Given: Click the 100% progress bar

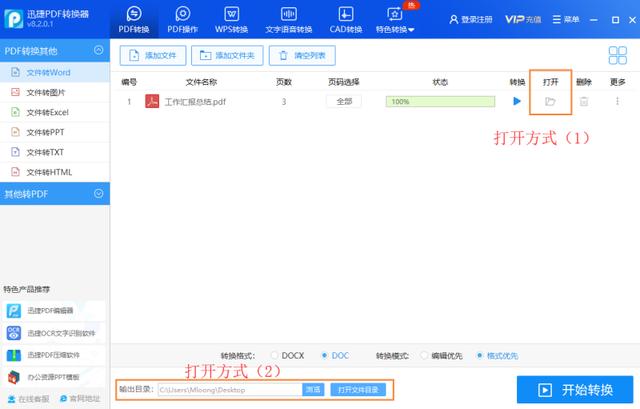Looking at the screenshot, I should 440,102.
